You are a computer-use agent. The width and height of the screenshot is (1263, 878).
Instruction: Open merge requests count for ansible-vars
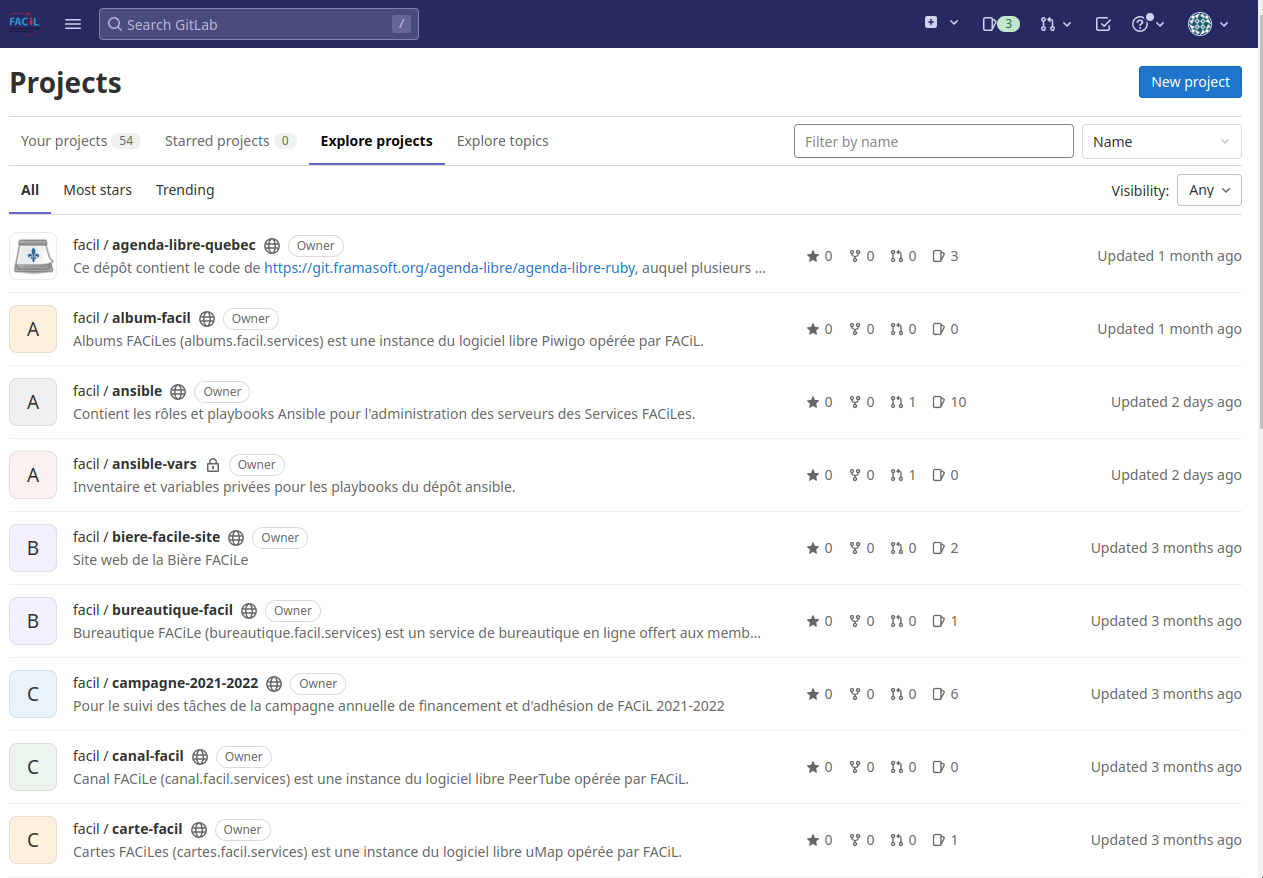click(x=903, y=475)
